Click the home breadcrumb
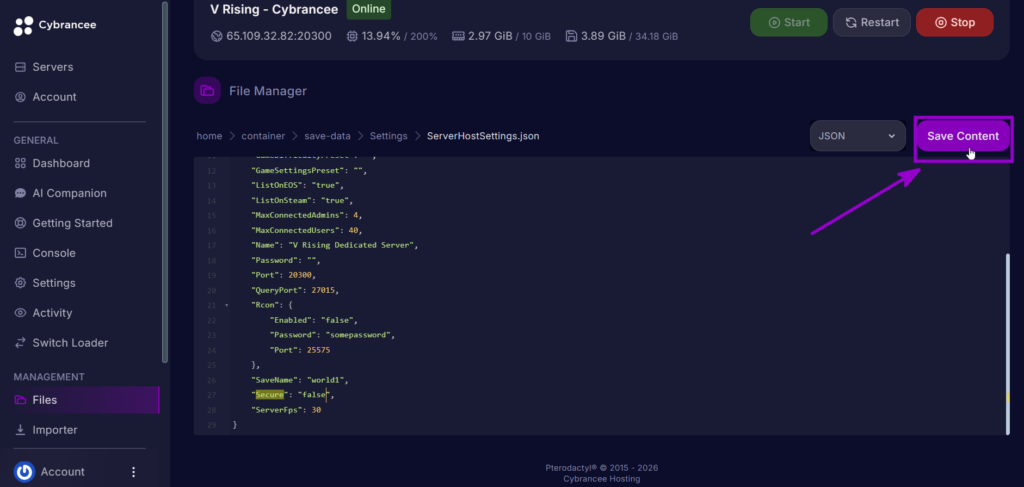This screenshot has width=1024, height=487. point(209,136)
